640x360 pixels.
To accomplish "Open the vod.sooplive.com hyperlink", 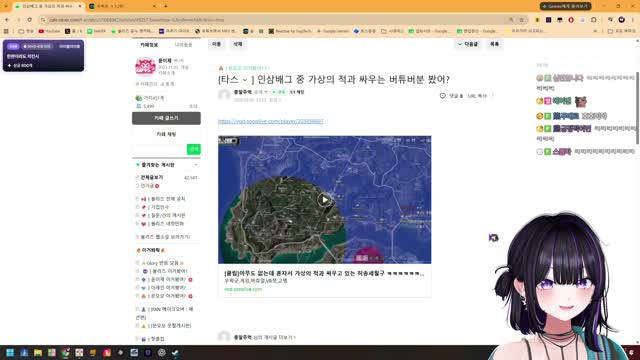I will point(271,121).
